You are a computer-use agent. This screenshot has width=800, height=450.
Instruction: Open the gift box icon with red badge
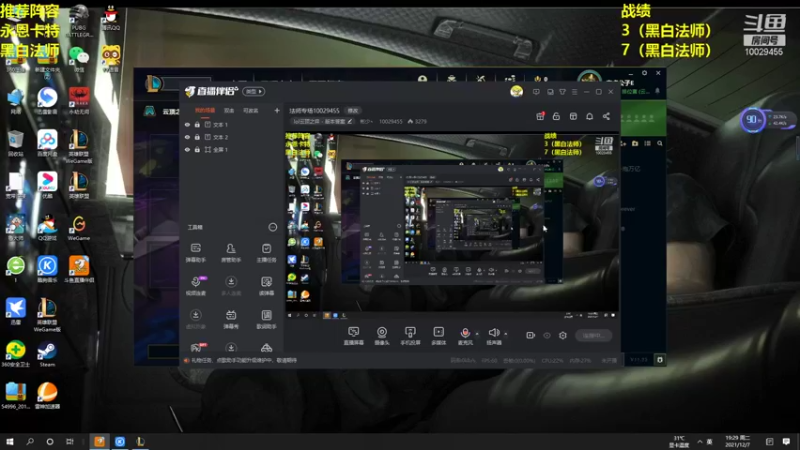tap(540, 116)
